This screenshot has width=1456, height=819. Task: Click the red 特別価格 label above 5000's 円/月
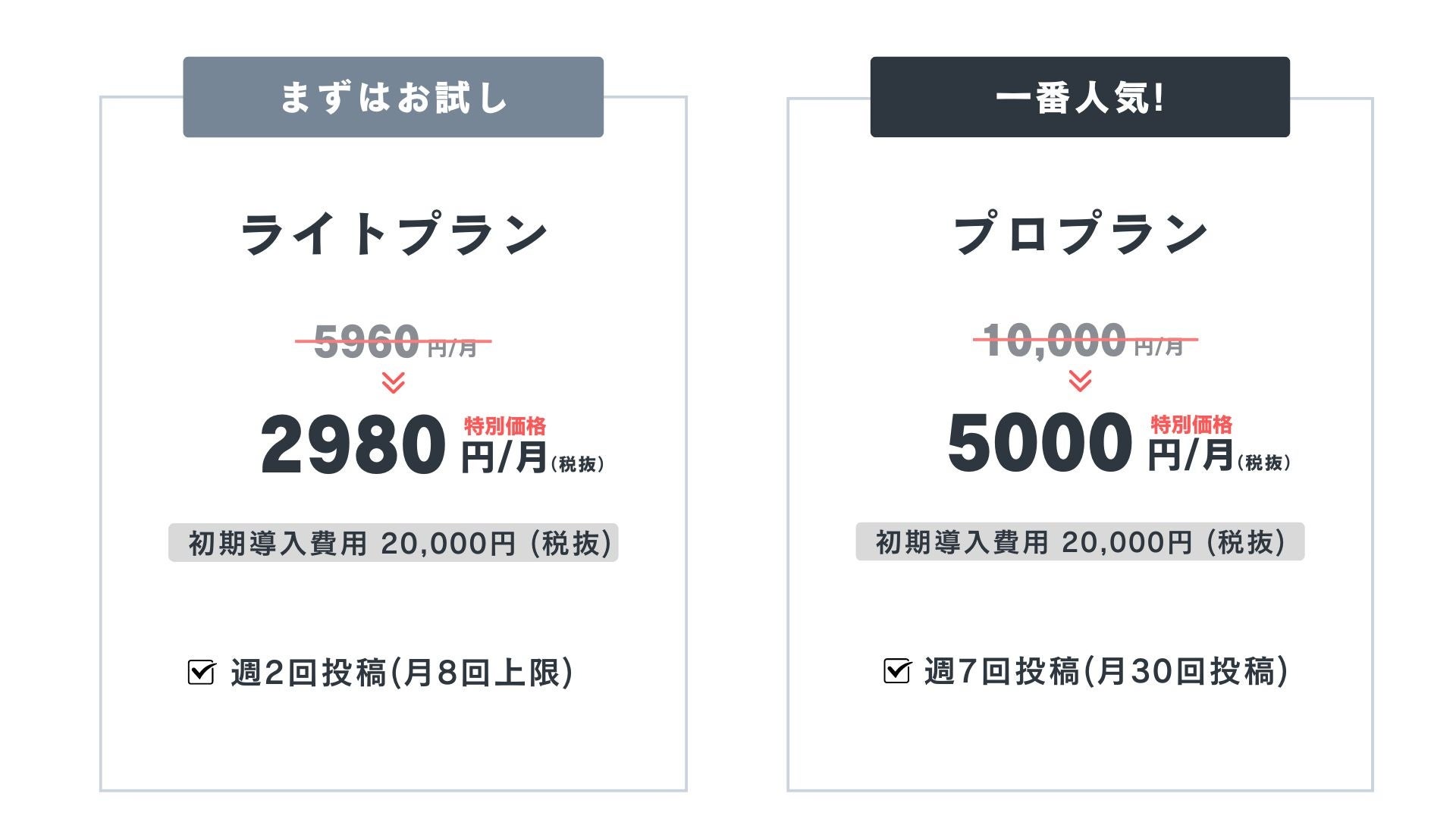click(1191, 424)
